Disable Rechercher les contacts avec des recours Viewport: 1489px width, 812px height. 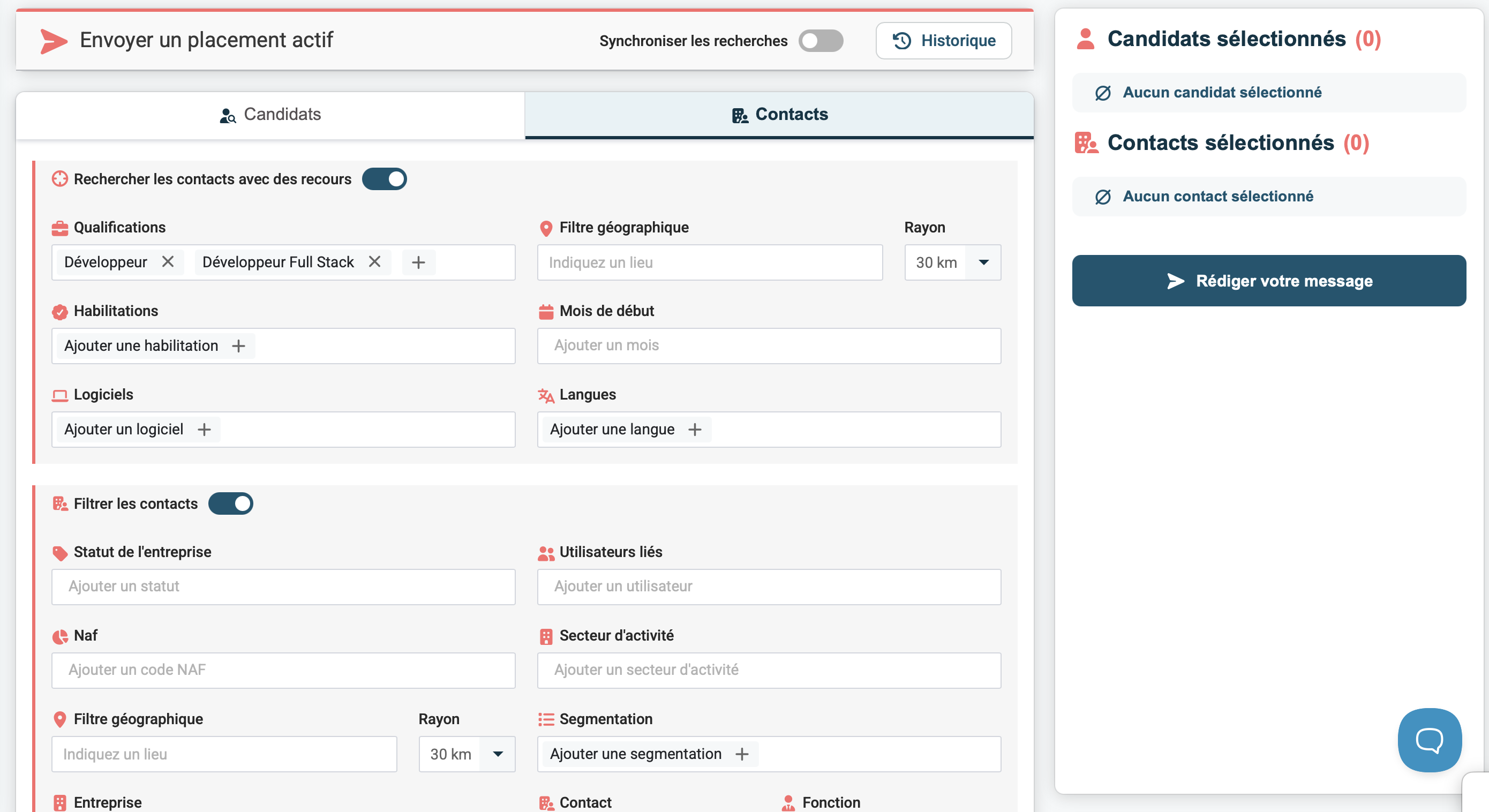pyautogui.click(x=385, y=179)
